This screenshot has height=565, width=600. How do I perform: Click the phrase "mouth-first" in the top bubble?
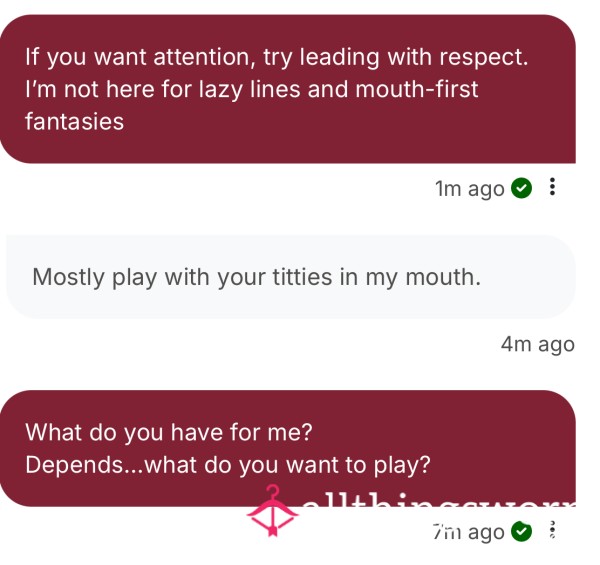point(417,89)
